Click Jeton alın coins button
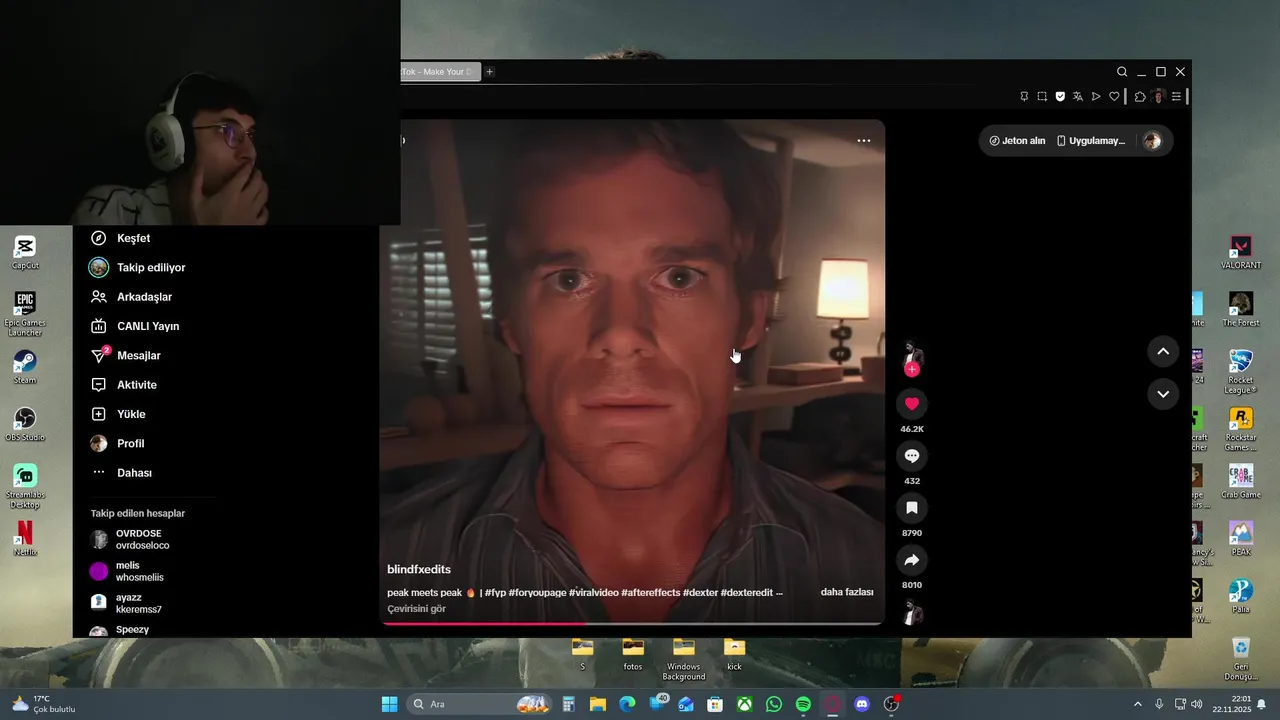 [1017, 141]
